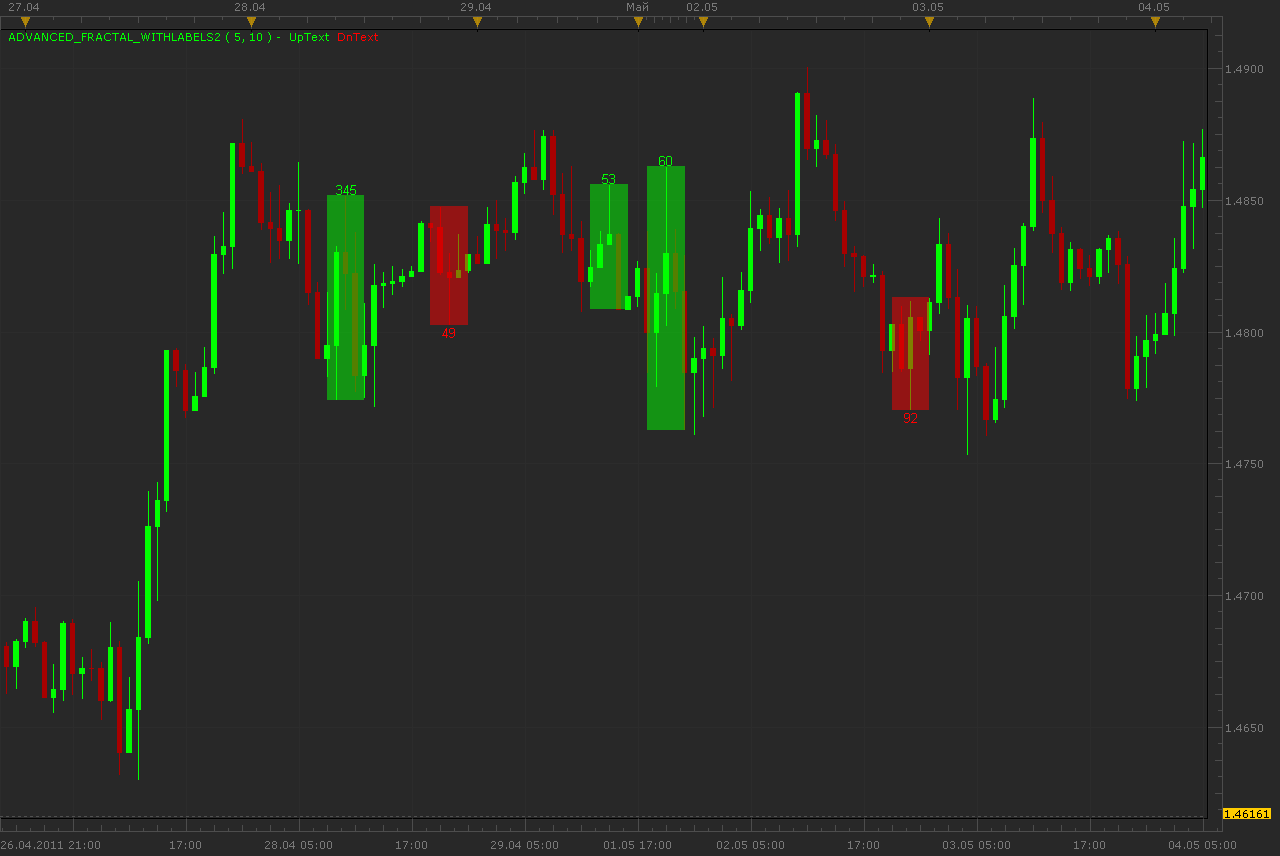
Task: Click the orange day marker under 02.05
Action: 703,21
